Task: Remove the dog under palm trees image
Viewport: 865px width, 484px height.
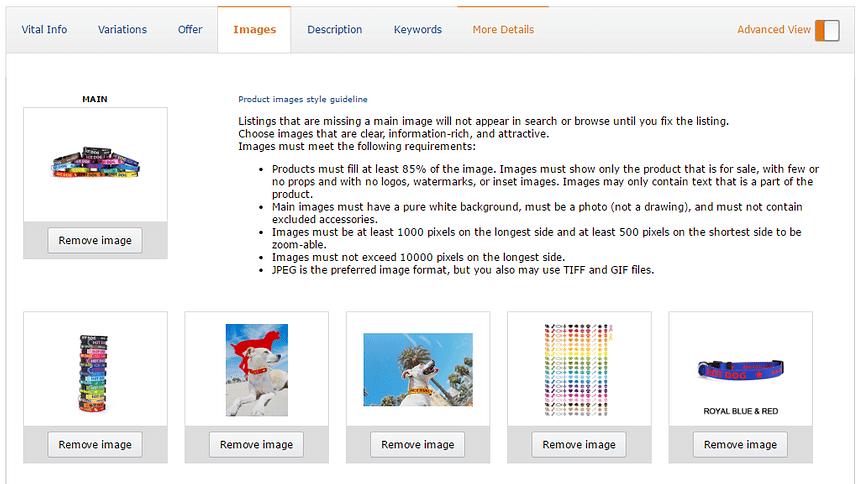Action: 418,445
